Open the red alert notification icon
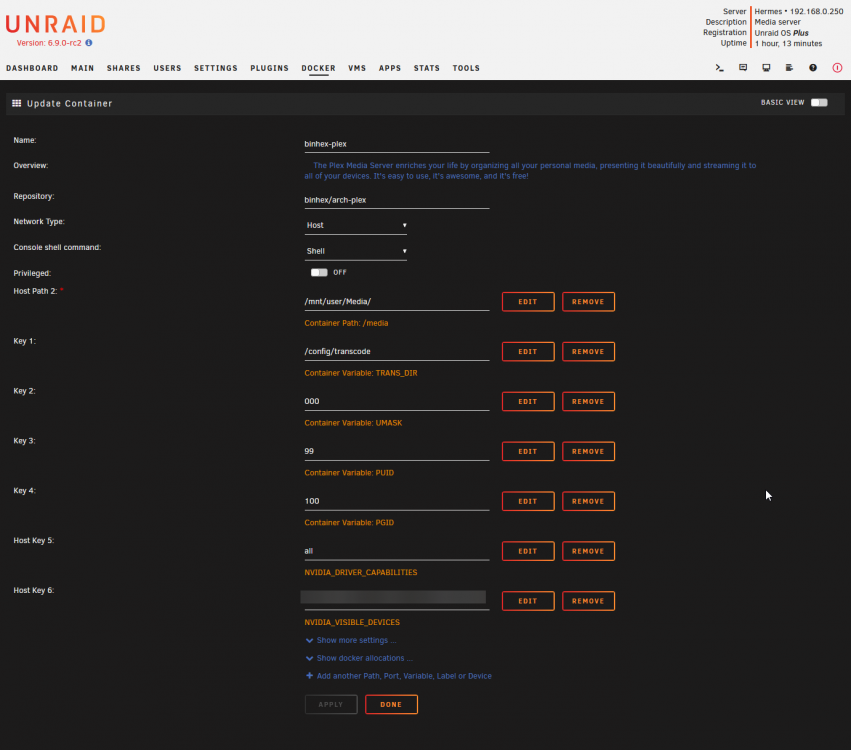851x750 pixels. (x=837, y=68)
